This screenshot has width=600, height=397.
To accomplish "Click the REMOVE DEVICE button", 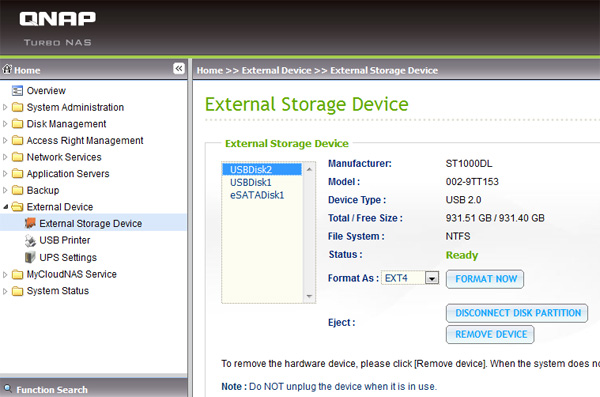I will click(490, 335).
